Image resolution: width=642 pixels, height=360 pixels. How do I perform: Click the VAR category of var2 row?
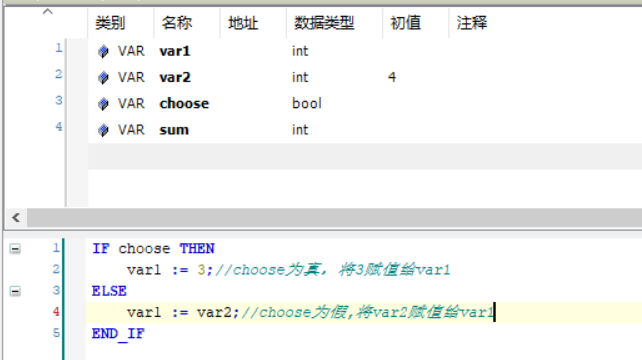(131, 77)
